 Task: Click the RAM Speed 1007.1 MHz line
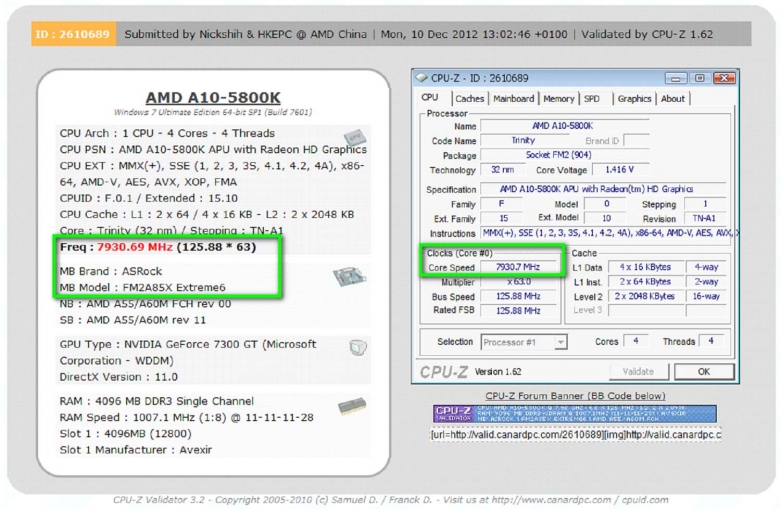point(186,417)
